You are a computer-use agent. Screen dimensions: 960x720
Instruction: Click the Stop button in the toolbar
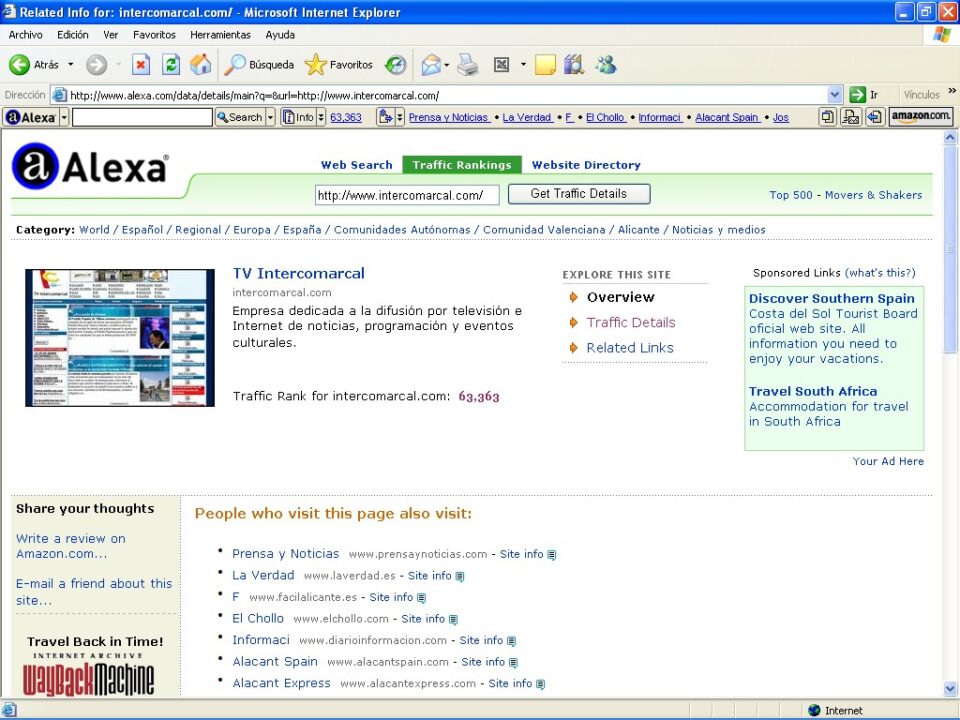point(141,65)
